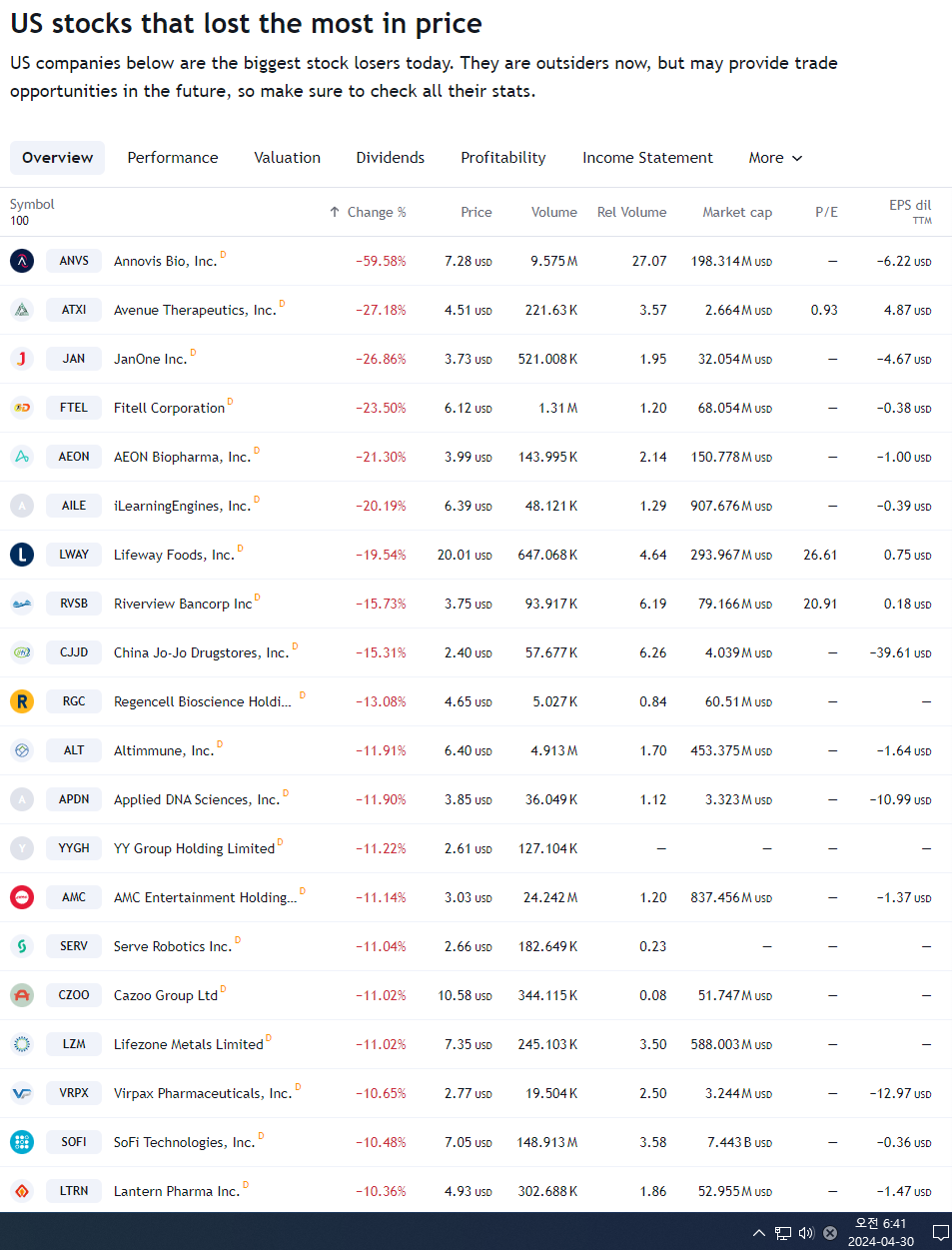The image size is (952, 1250).
Task: Click the AEON Biopharma logo icon
Action: 22,457
